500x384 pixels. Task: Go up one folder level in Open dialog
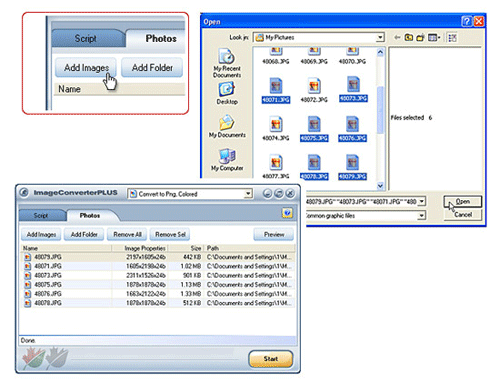coord(409,37)
